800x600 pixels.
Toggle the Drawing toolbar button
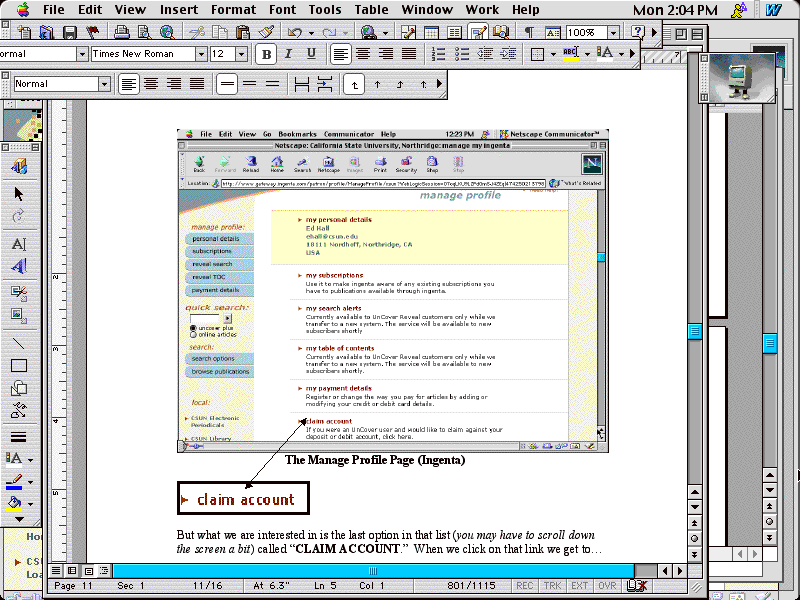pyautogui.click(x=478, y=33)
